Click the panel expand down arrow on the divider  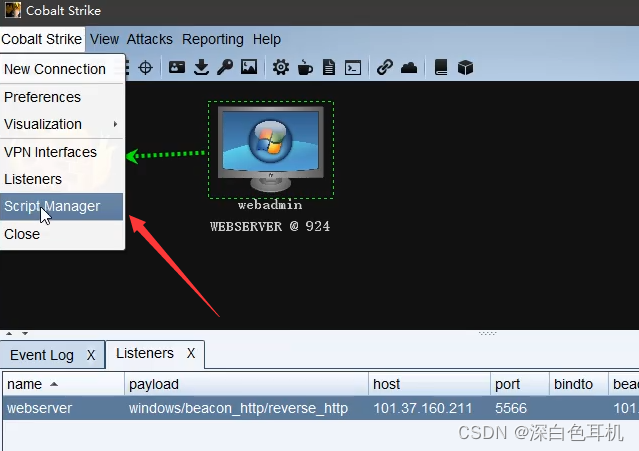click(25, 333)
